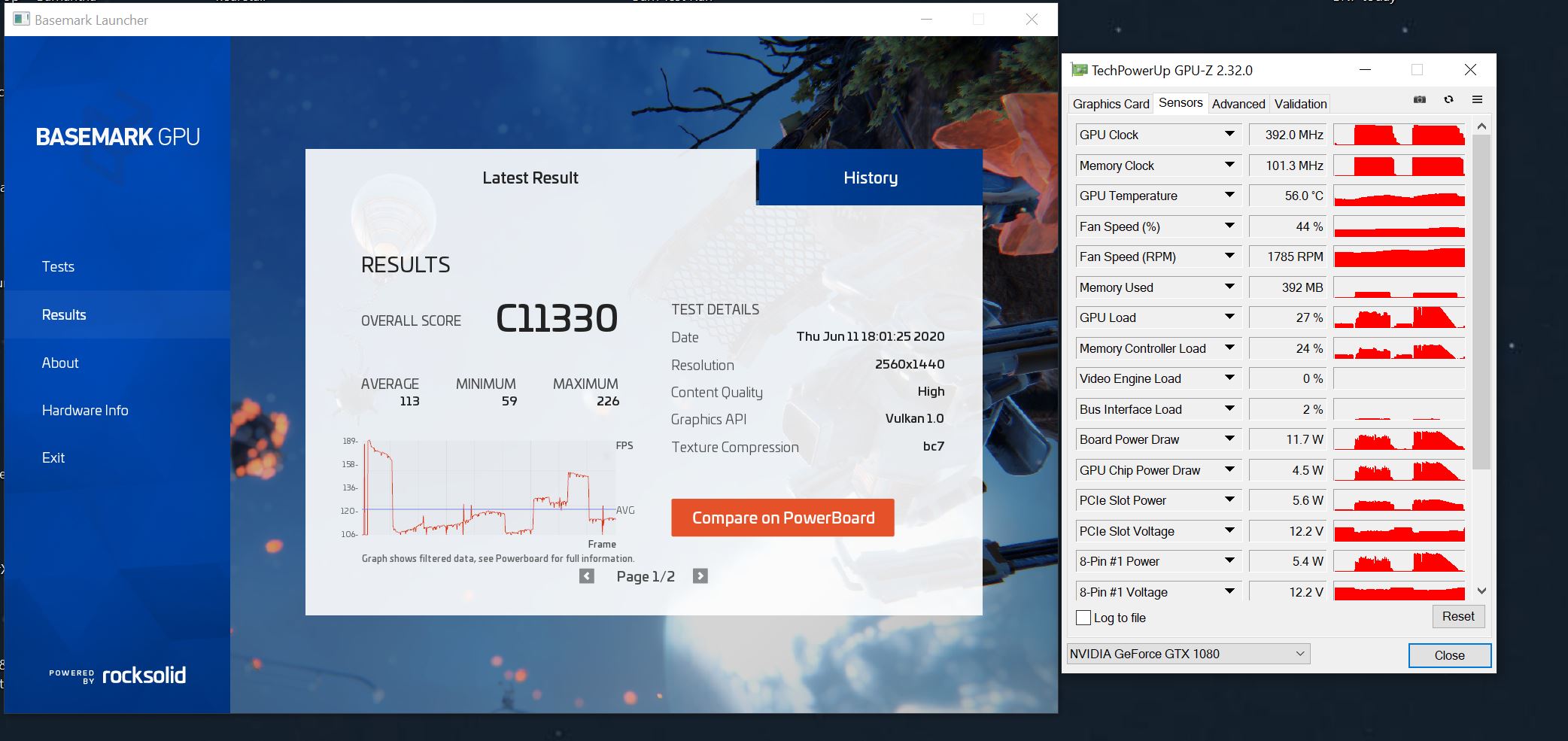Open the PCIe Slot Power dropdown

click(1229, 500)
